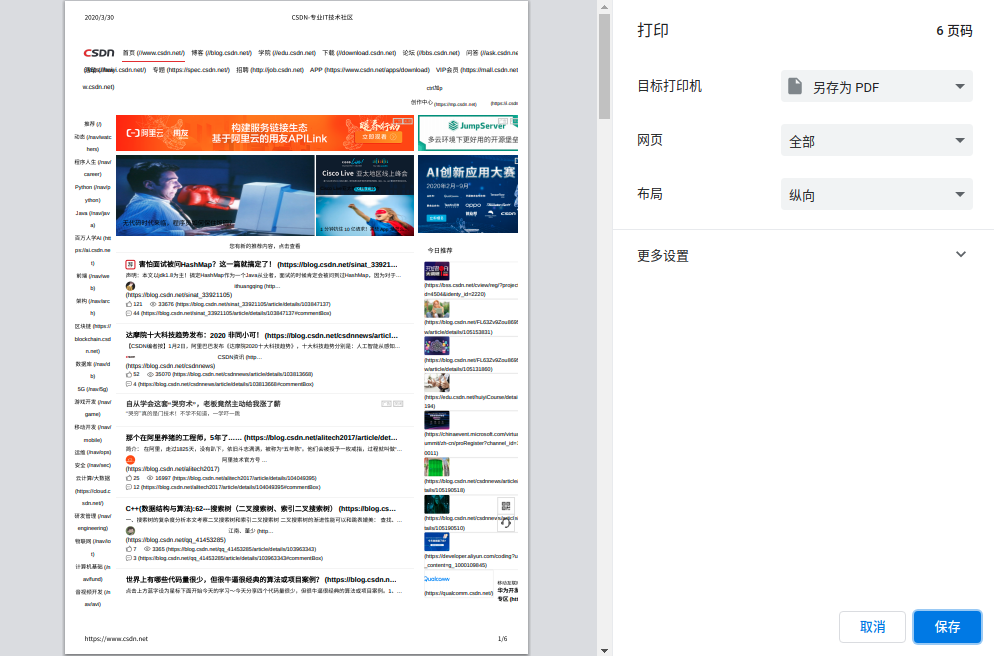This screenshot has height=656, width=994.
Task: Select 博客 in the CSDN navigation
Action: tap(198, 53)
